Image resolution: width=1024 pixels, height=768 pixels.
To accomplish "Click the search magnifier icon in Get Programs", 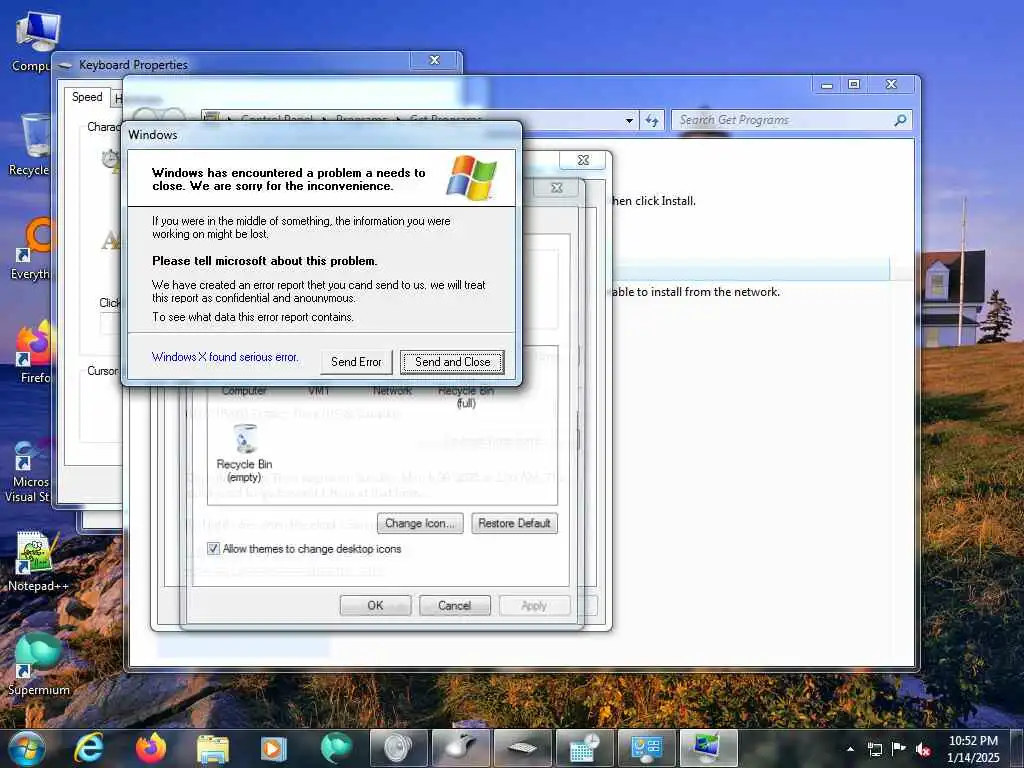I will click(x=900, y=120).
